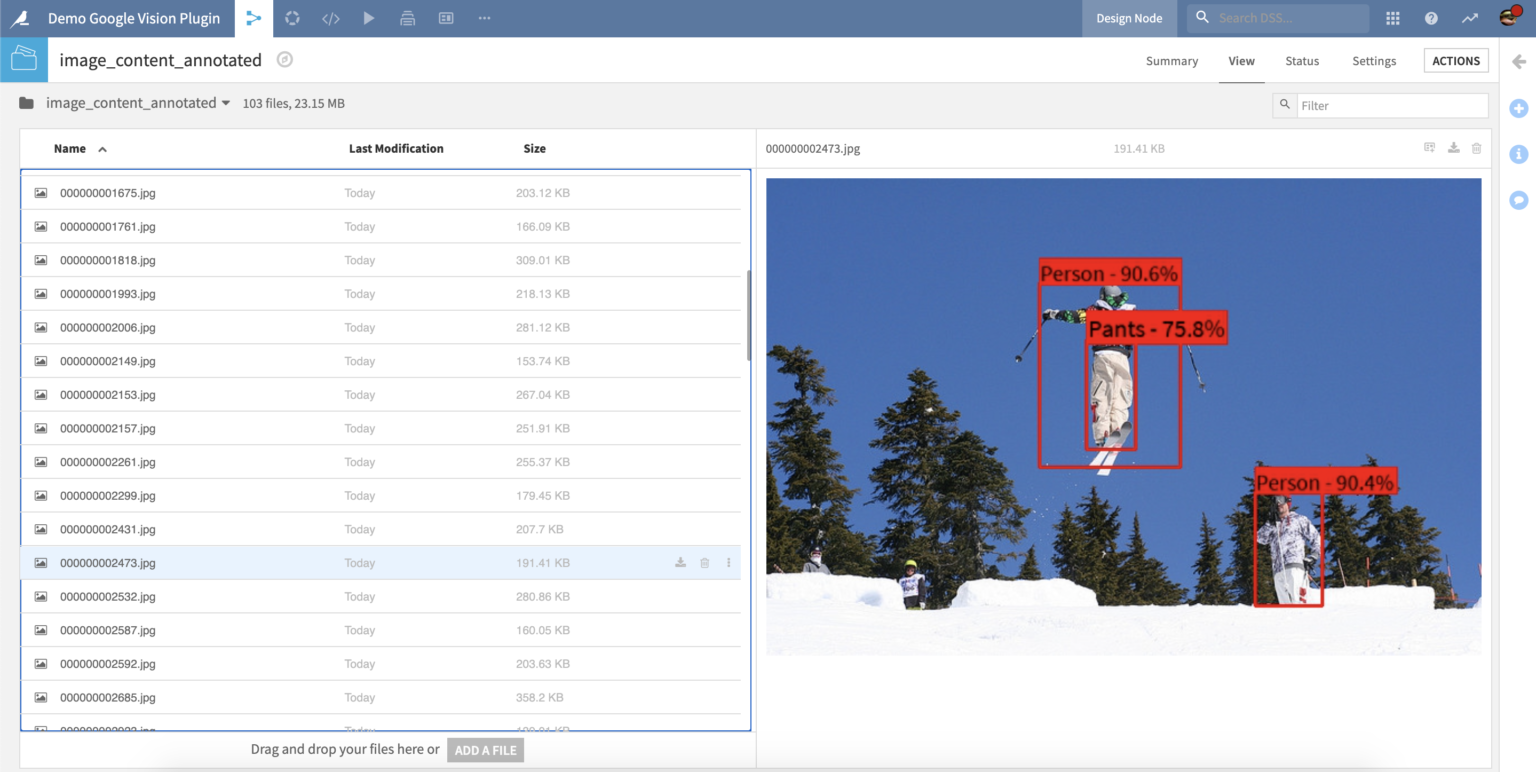
Task: Delete the previewed image via the trash icon
Action: [1477, 147]
